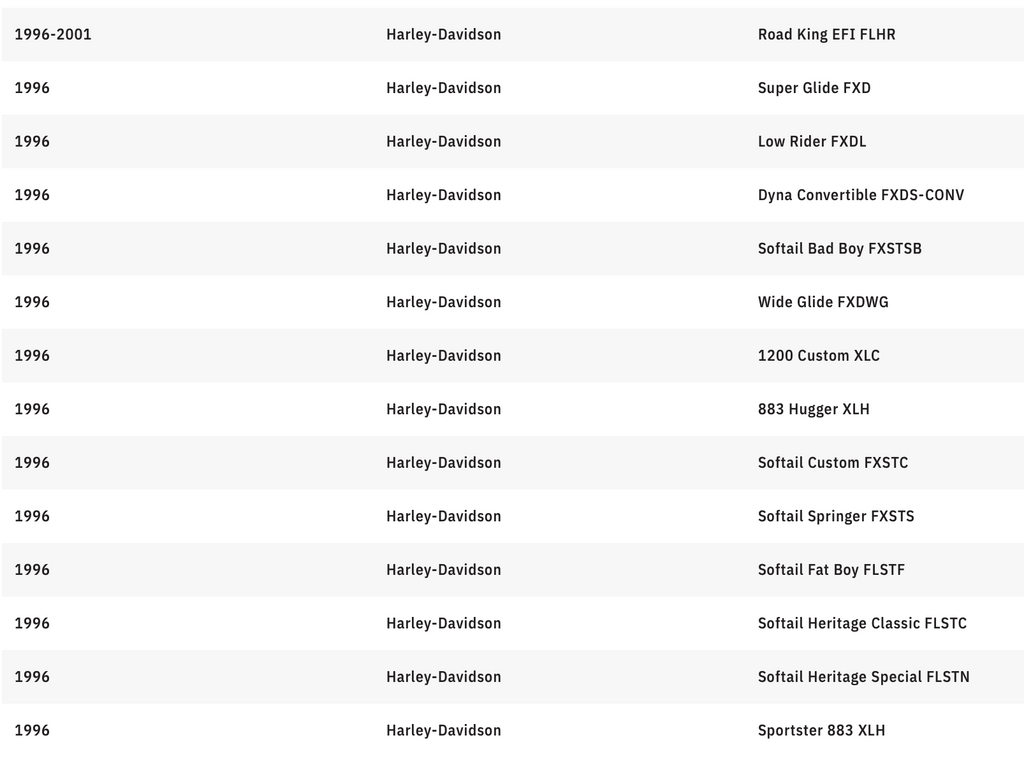The height and width of the screenshot is (761, 1024).
Task: Select the 1996-2001 year cell
Action: [x=53, y=34]
